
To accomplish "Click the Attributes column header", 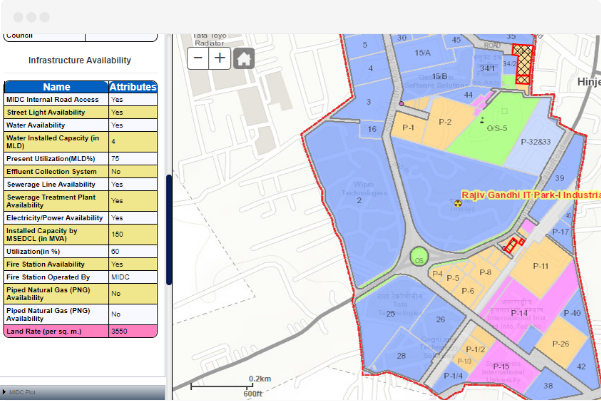I will click(x=132, y=87).
